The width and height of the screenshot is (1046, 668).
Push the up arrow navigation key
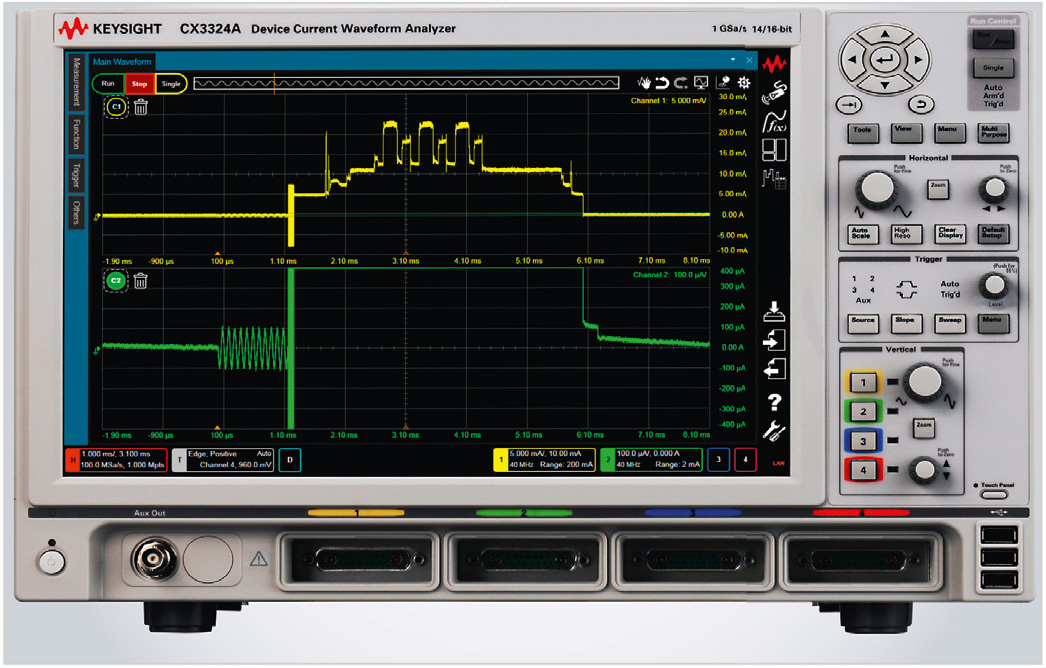click(x=885, y=34)
